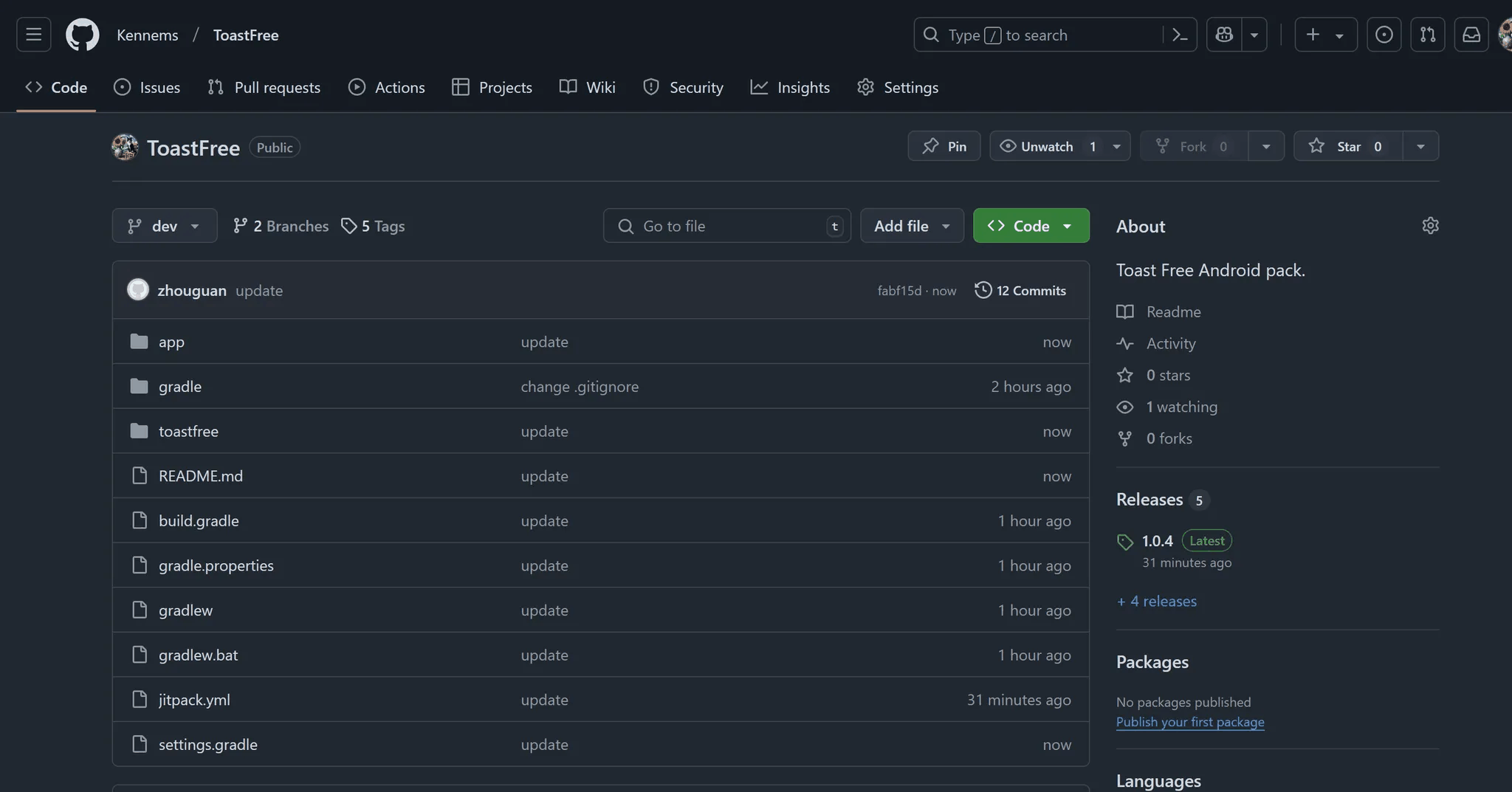Screen dimensions: 1512x792
Task: Open the 'change .gitignore' commit message
Action: click(580, 387)
